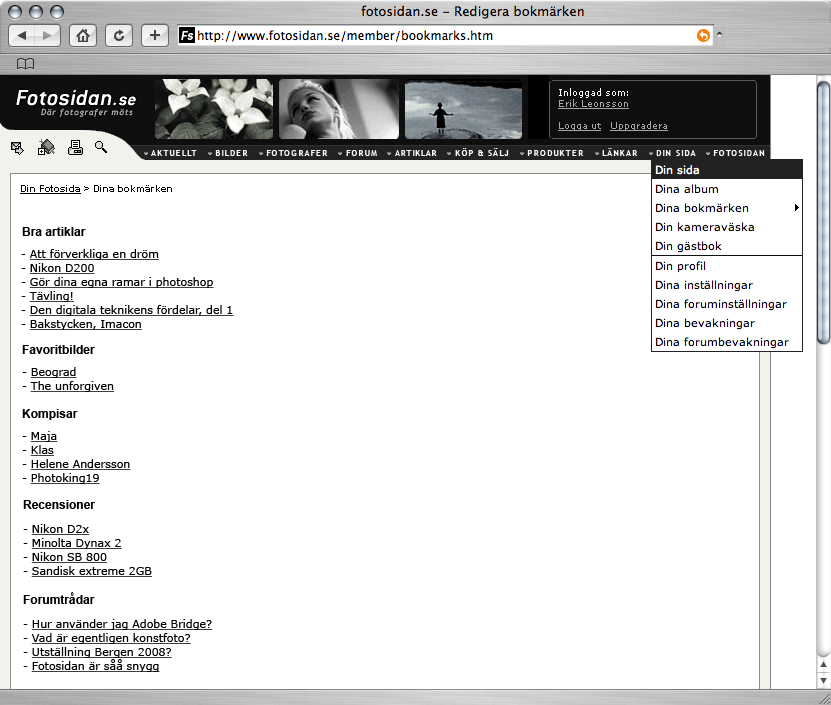The width and height of the screenshot is (831, 705).
Task: Open the BILDER dropdown in the navigation bar
Action: (231, 153)
